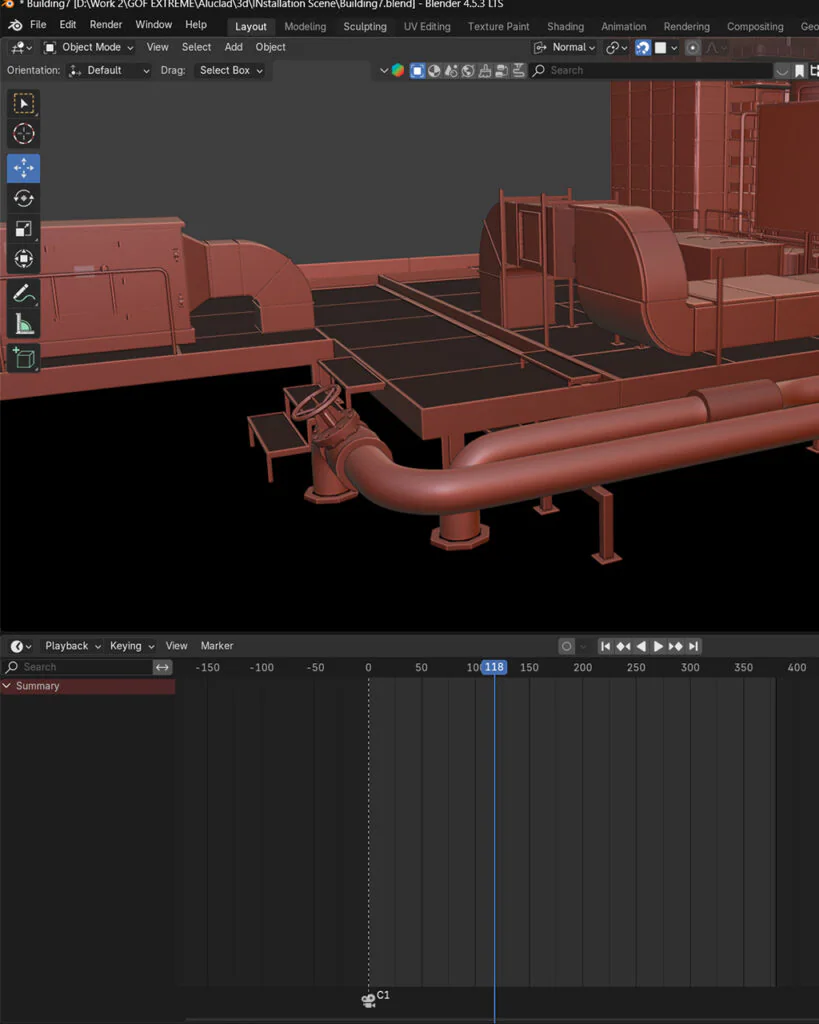Viewport: 819px width, 1024px height.
Task: Toggle auto keying record button
Action: pos(566,647)
